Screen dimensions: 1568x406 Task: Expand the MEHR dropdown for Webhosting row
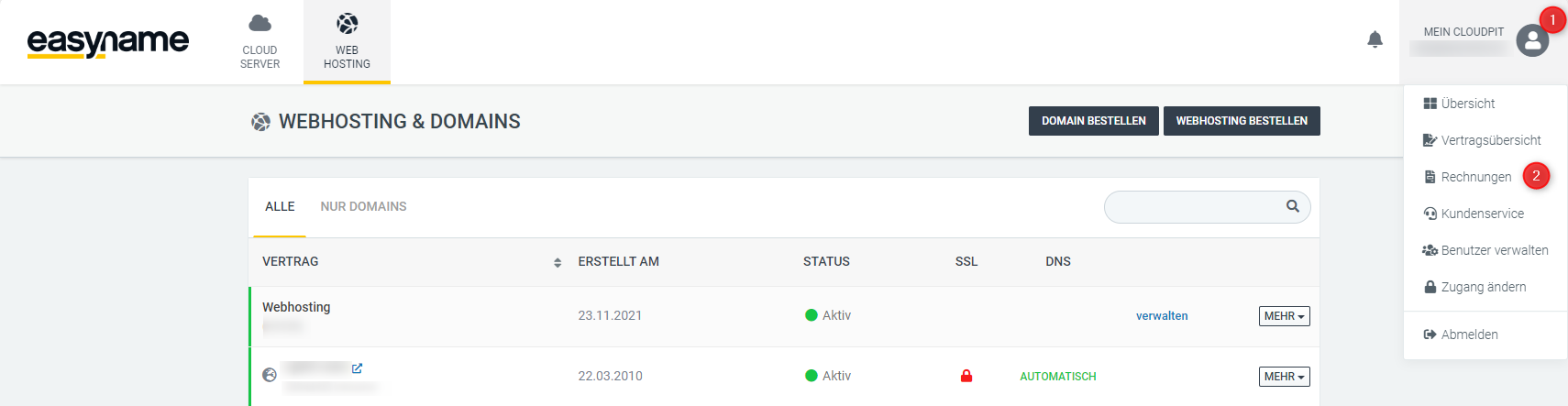tap(1284, 316)
